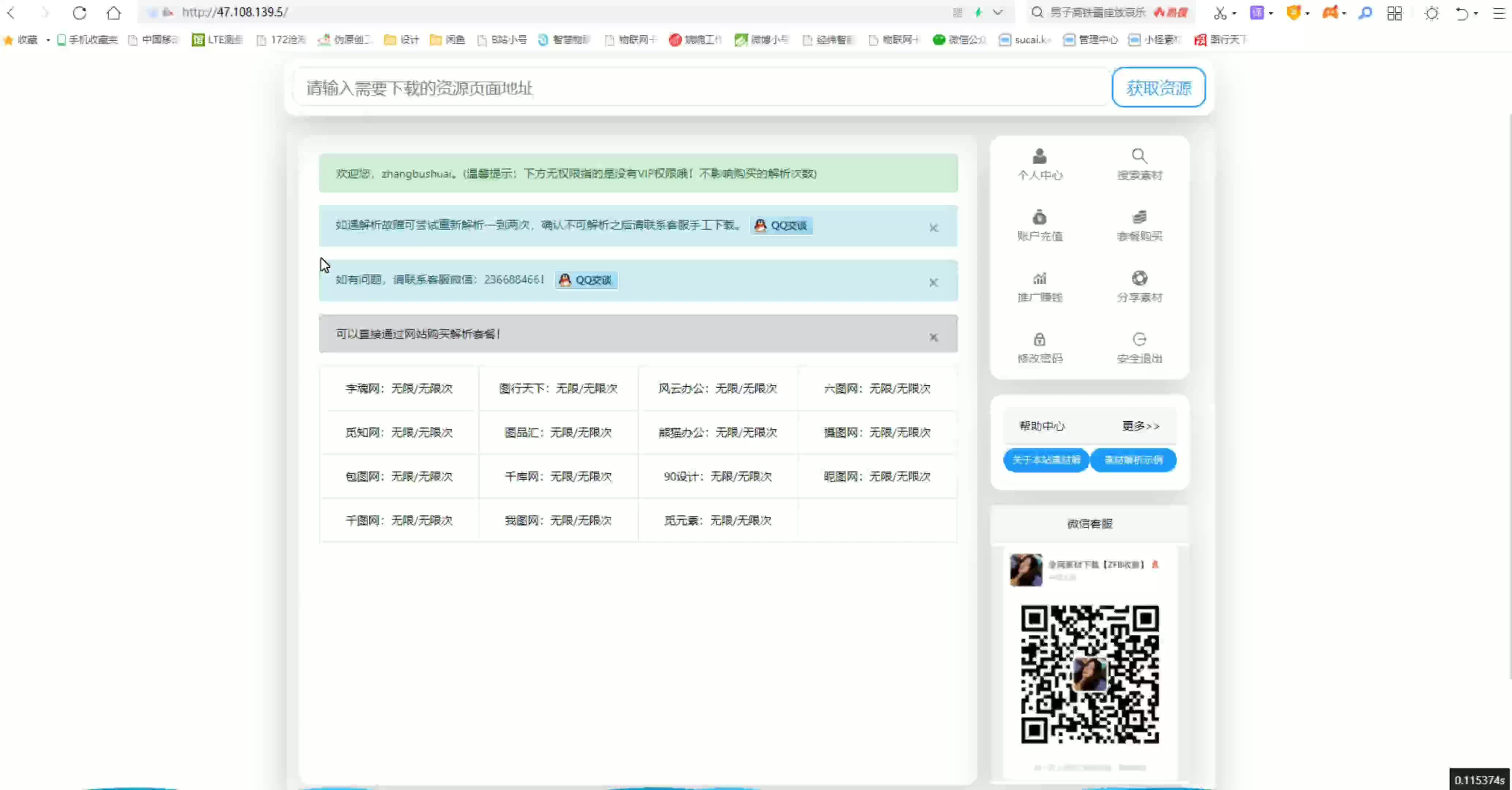Click the 六图网 quota cell
1512x790 pixels.
(877, 388)
